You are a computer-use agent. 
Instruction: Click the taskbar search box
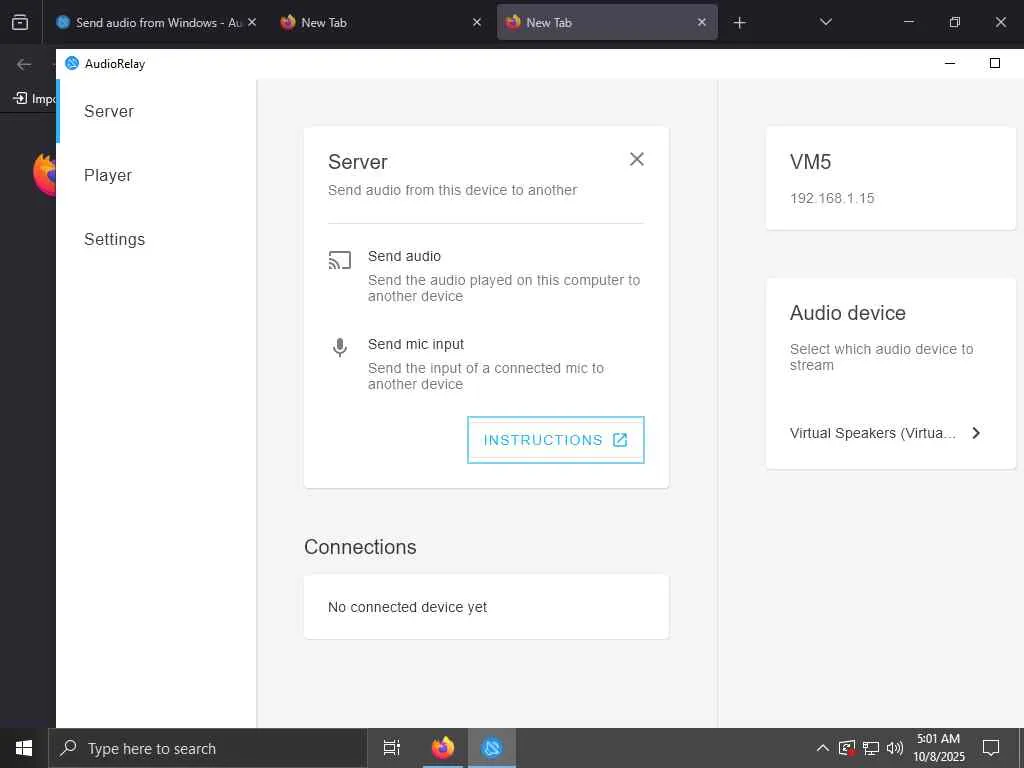[208, 748]
